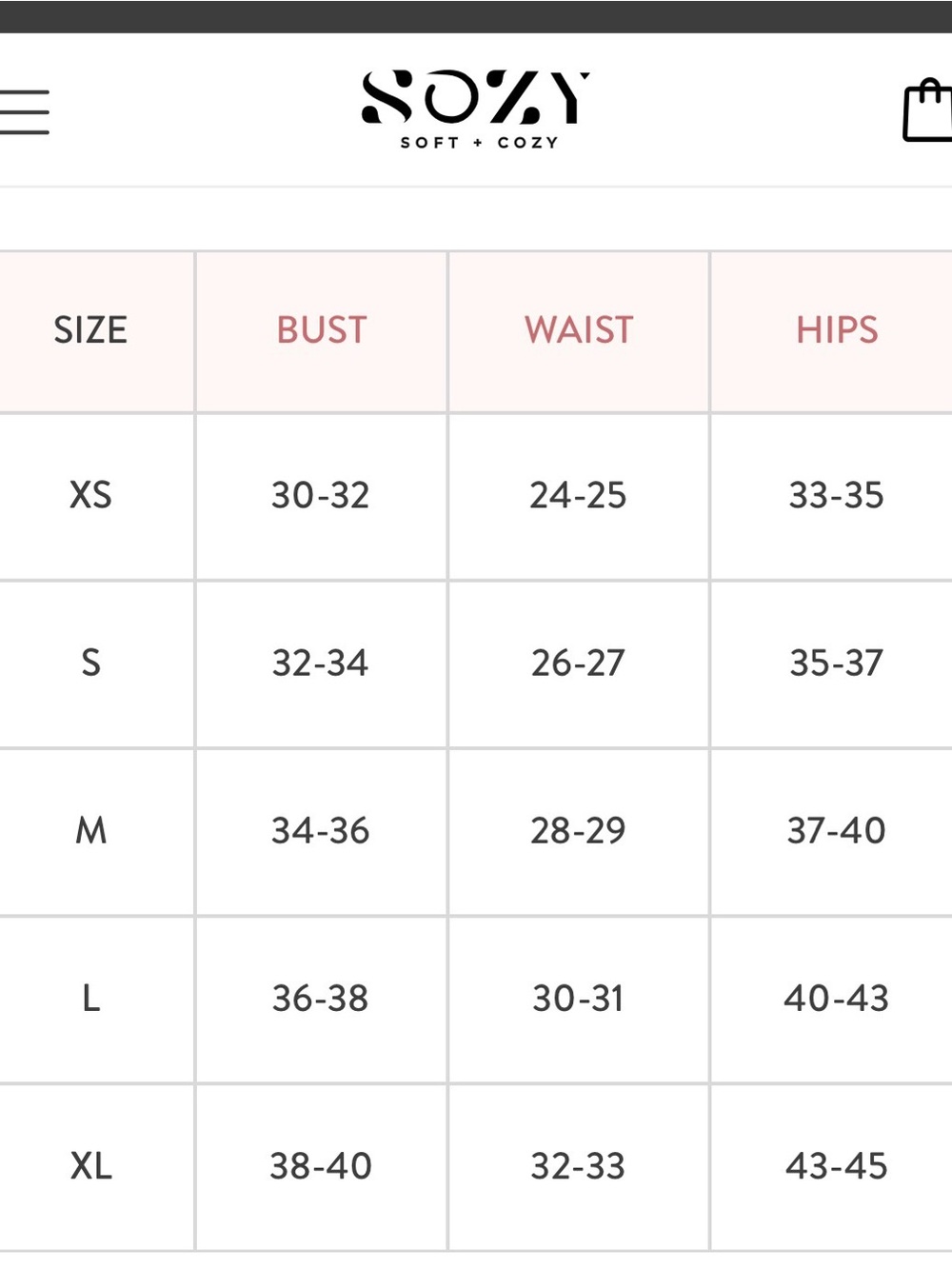Select the M hips value 37-40

point(837,830)
